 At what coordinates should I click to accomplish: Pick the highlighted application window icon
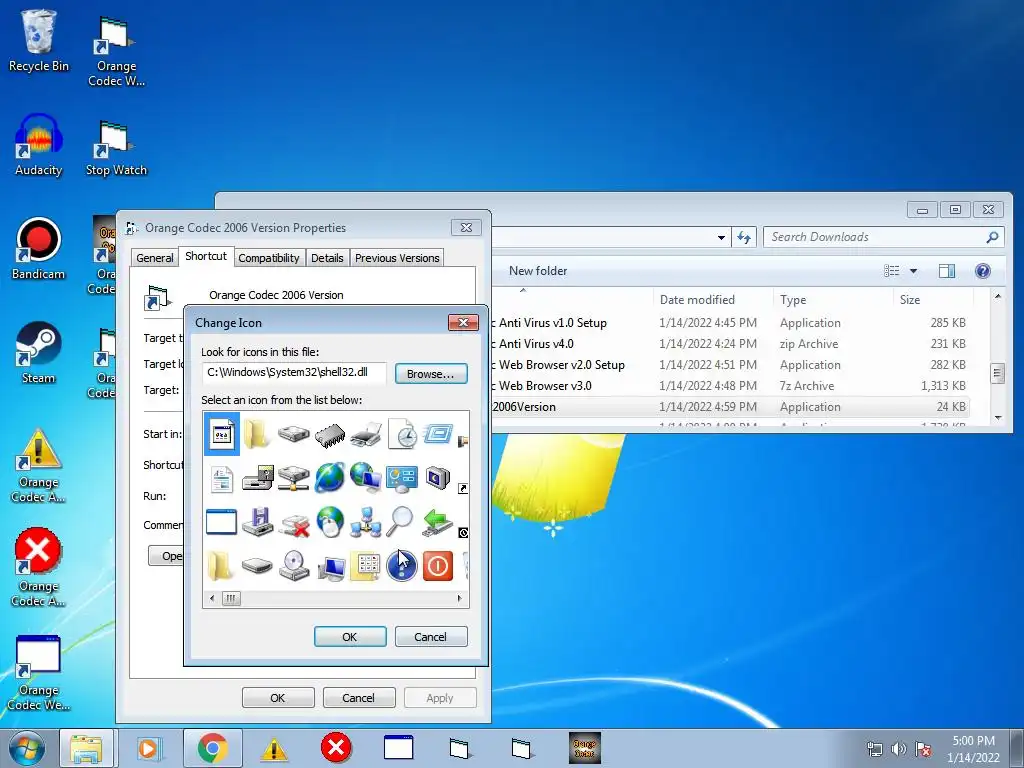pos(221,433)
